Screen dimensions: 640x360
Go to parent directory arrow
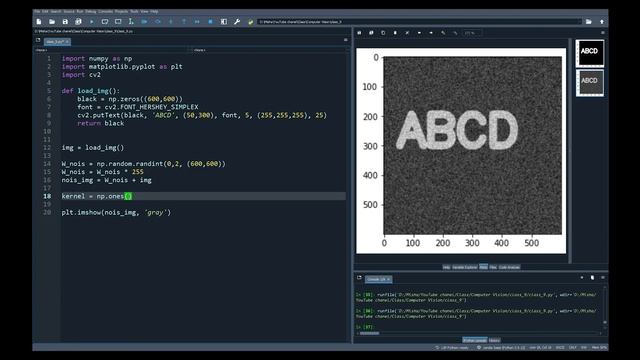pos(602,22)
